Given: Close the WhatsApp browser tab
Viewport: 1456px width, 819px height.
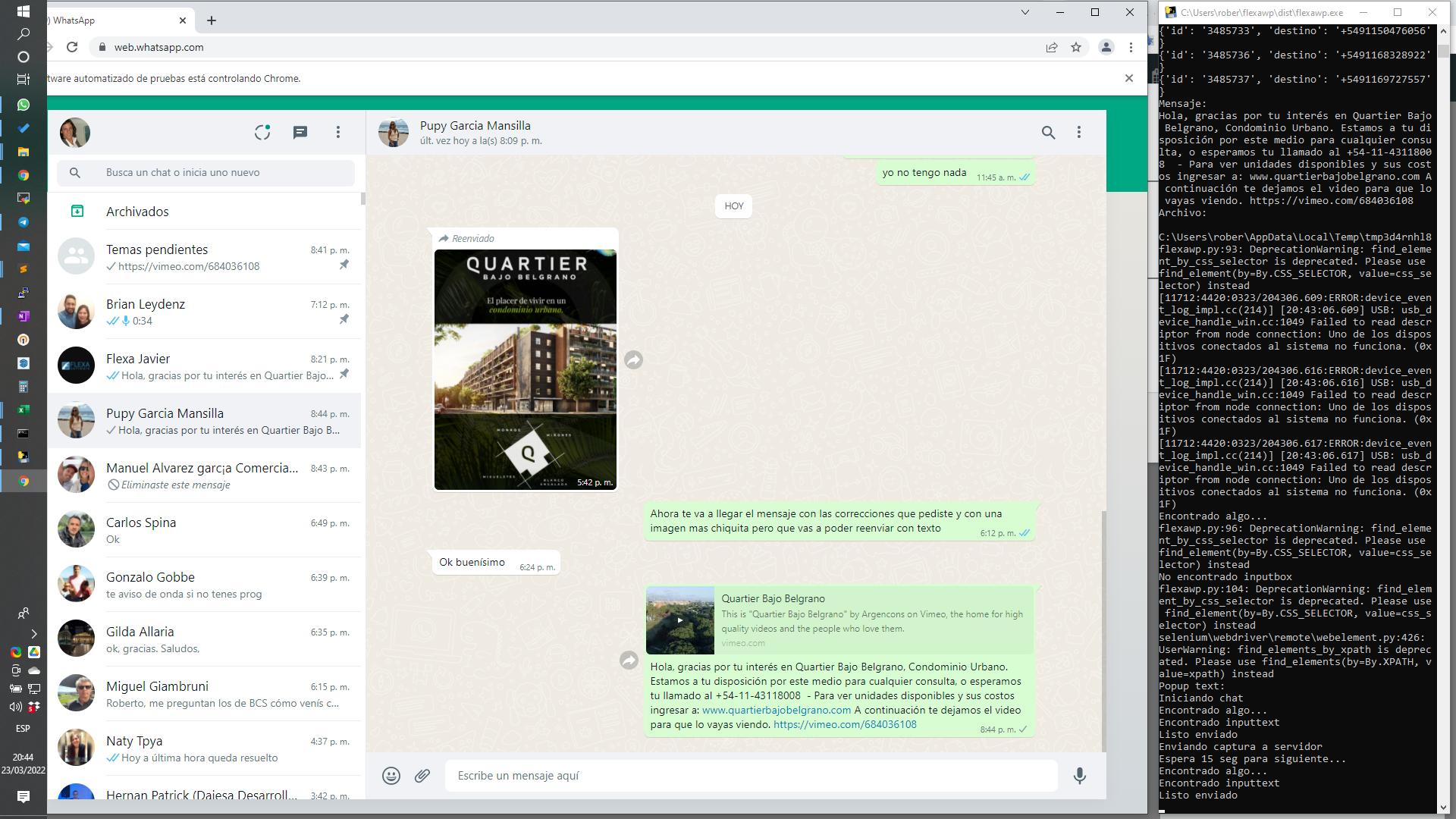Looking at the screenshot, I should coord(183,20).
